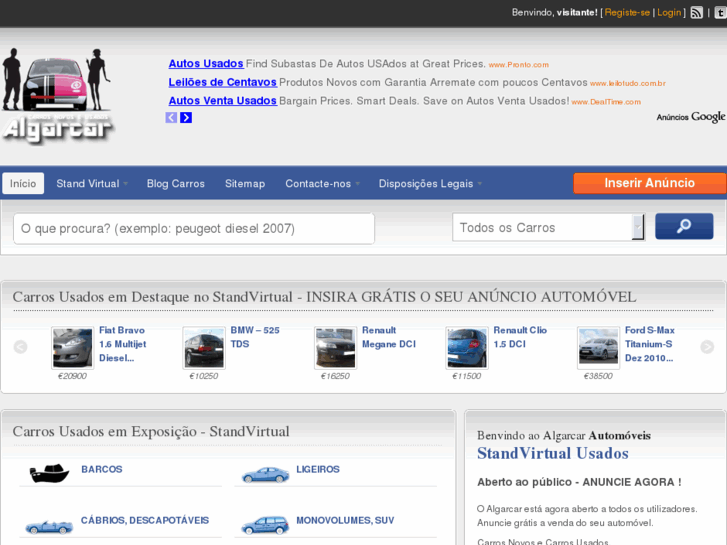
Task: Open Fiat Bravo thumbnail image
Action: point(72,348)
